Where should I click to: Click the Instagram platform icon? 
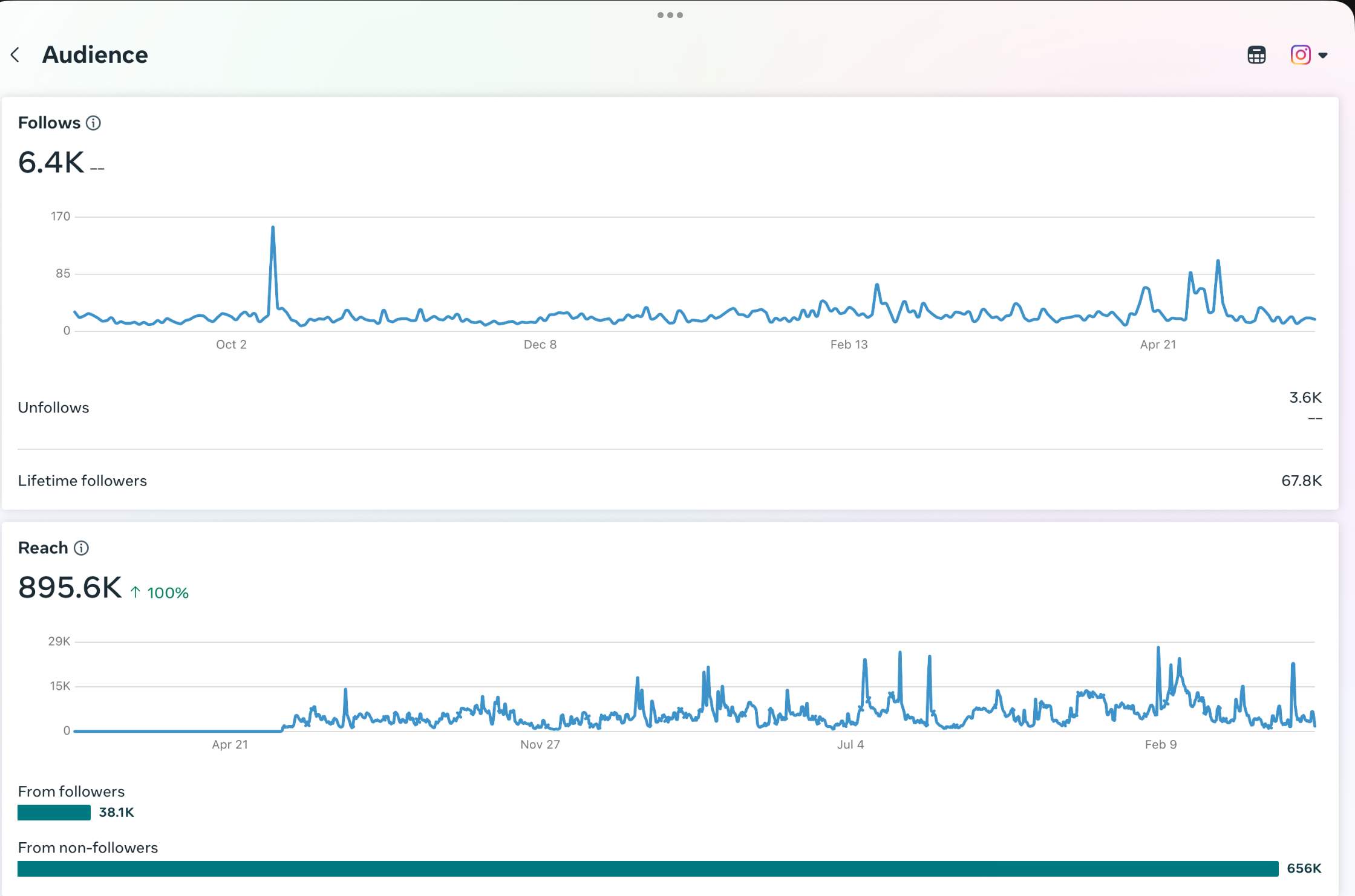click(x=1300, y=55)
